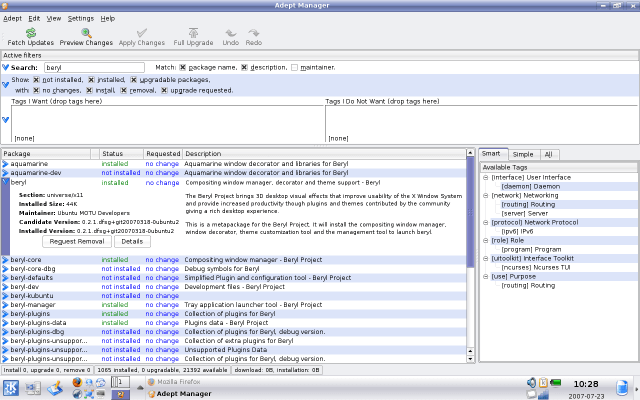Collapse the [uitoolkit] Interface Toolkit node
The width and height of the screenshot is (640, 400).
(486, 258)
